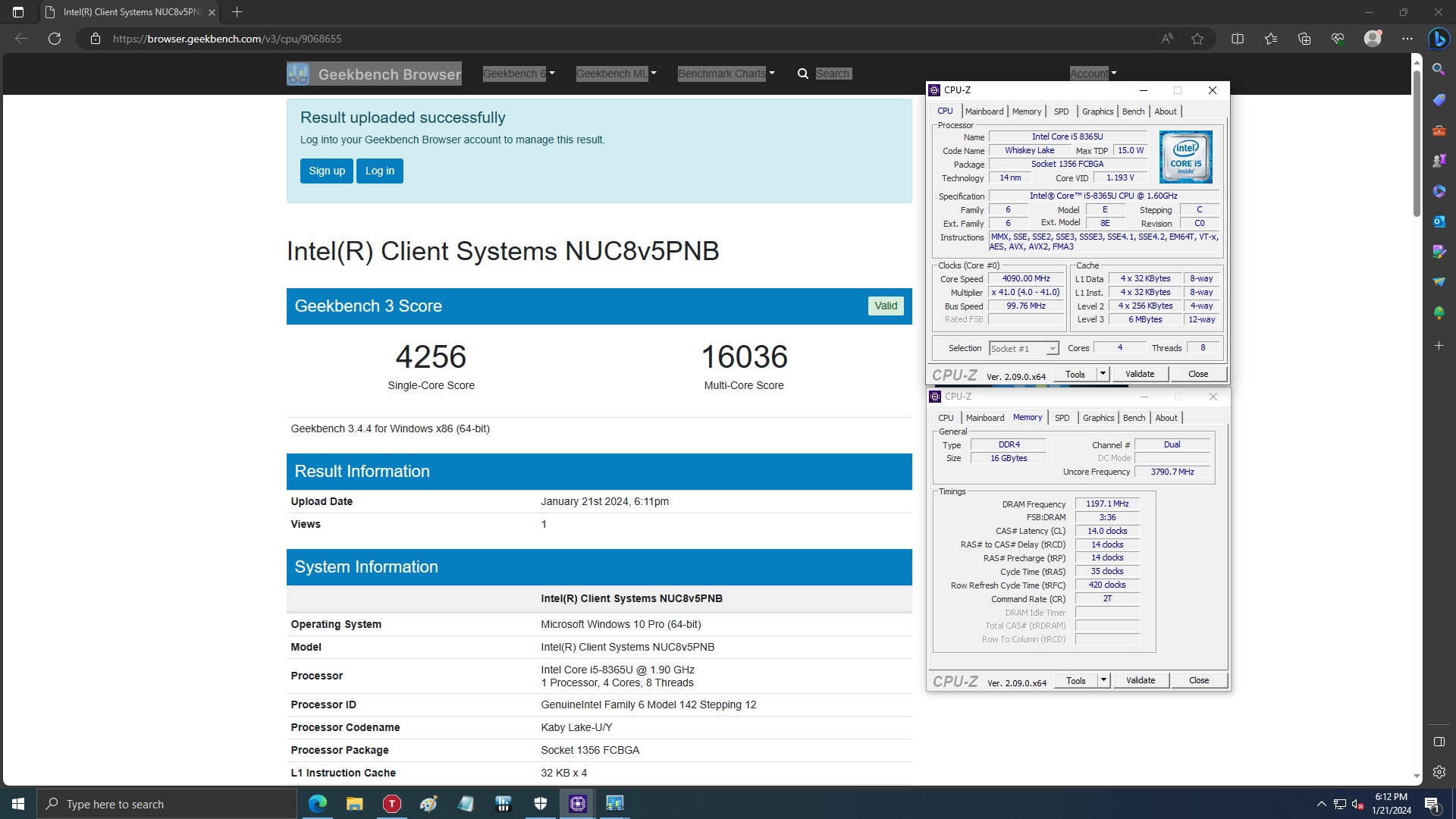Expand the Geekbench 6 dropdown menu

tap(519, 74)
